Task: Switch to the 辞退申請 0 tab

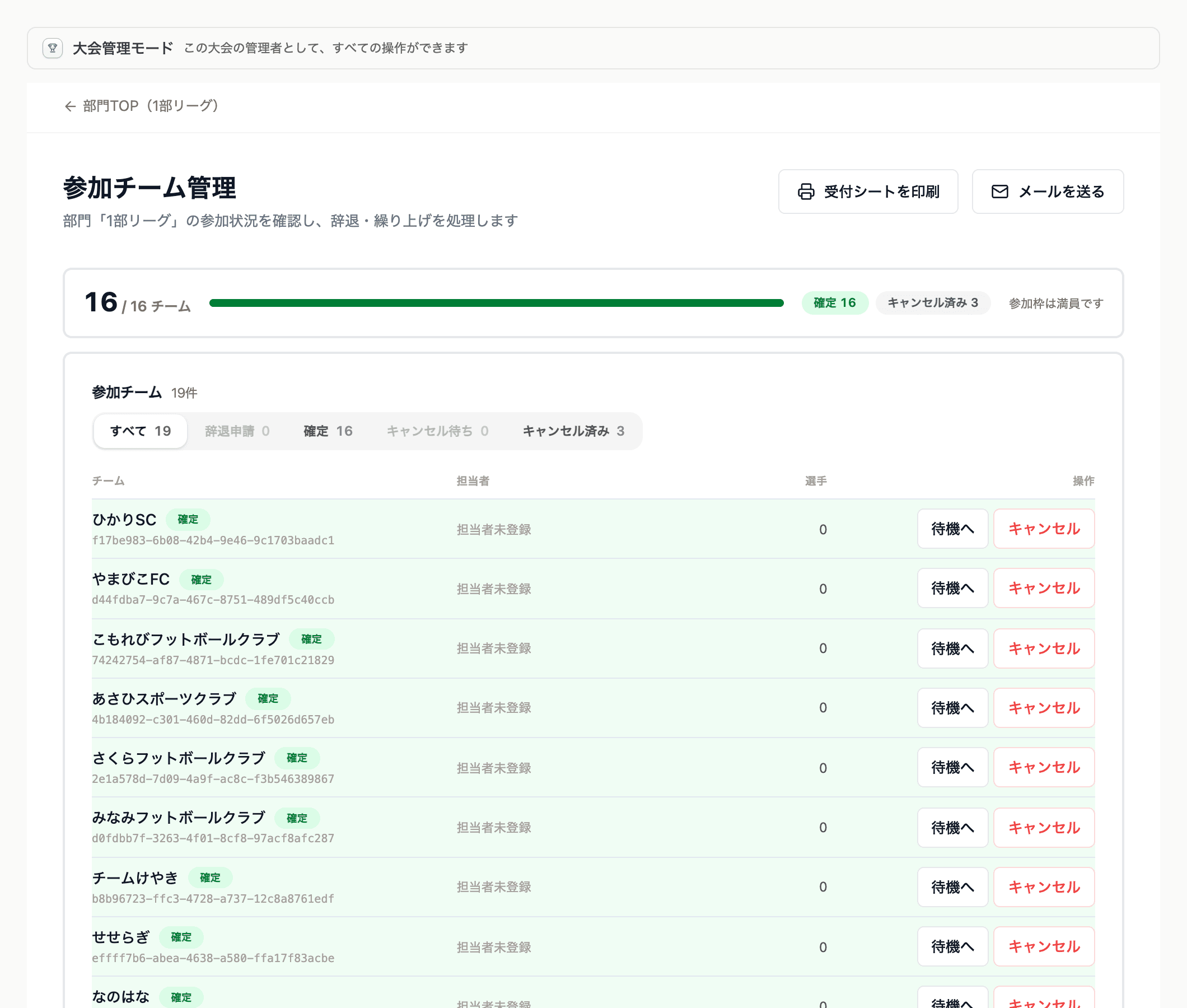Action: [x=237, y=431]
